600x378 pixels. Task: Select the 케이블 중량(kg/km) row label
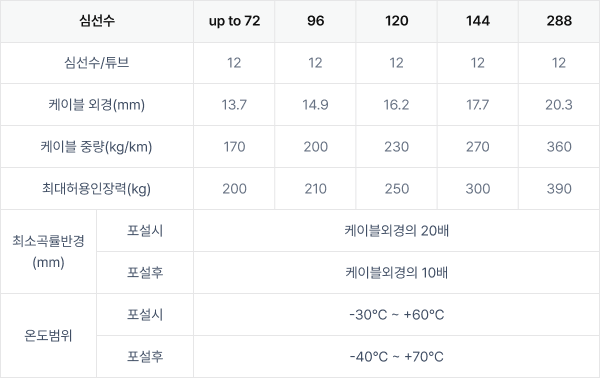tap(97, 147)
